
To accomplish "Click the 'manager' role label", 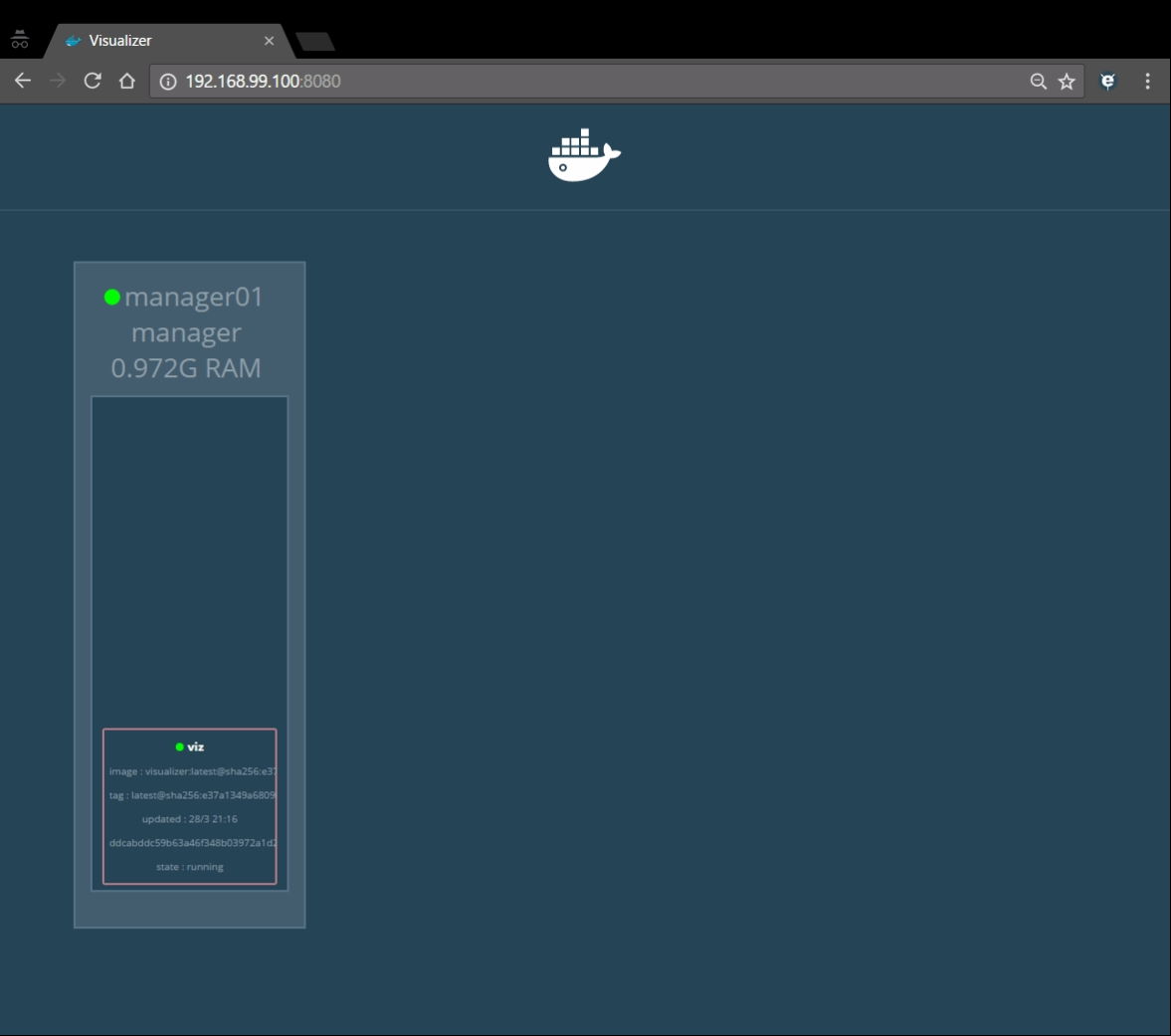I will pos(187,332).
